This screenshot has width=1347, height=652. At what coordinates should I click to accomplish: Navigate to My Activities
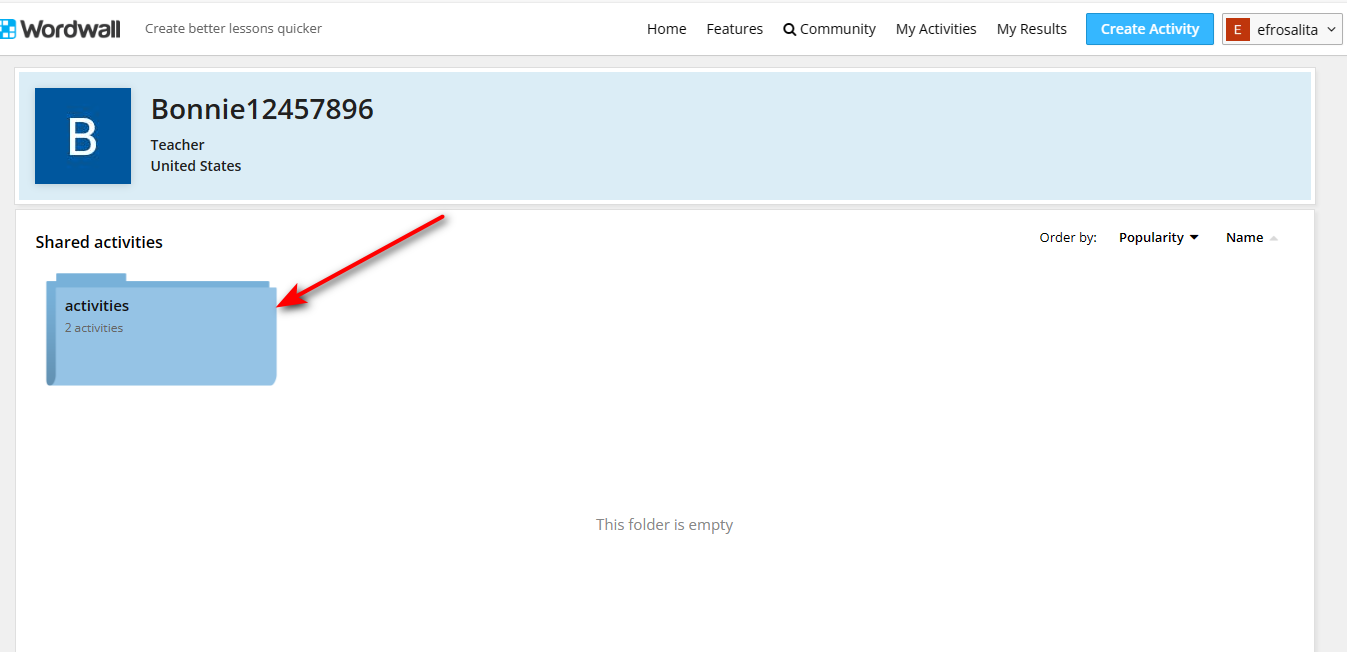click(x=935, y=29)
